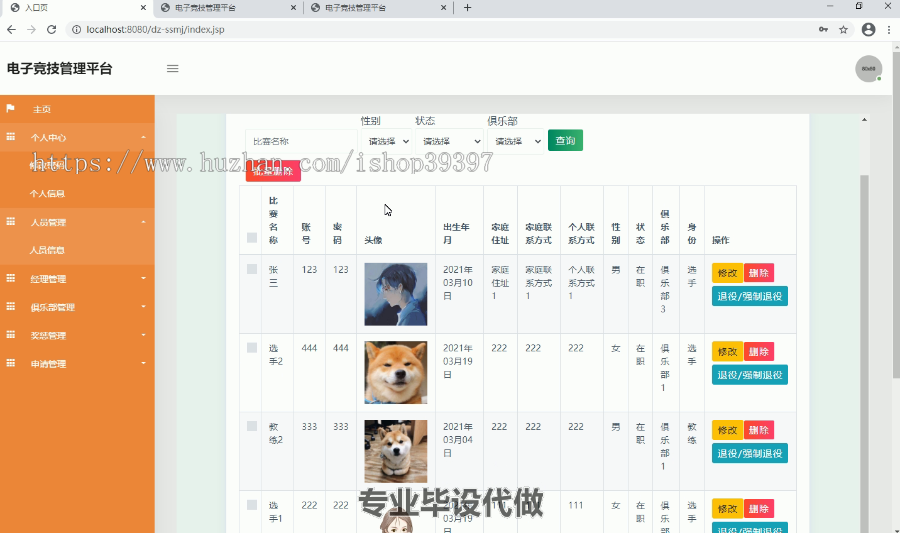
Task: Open 选手2's smiling Shiba avatar
Action: [395, 373]
